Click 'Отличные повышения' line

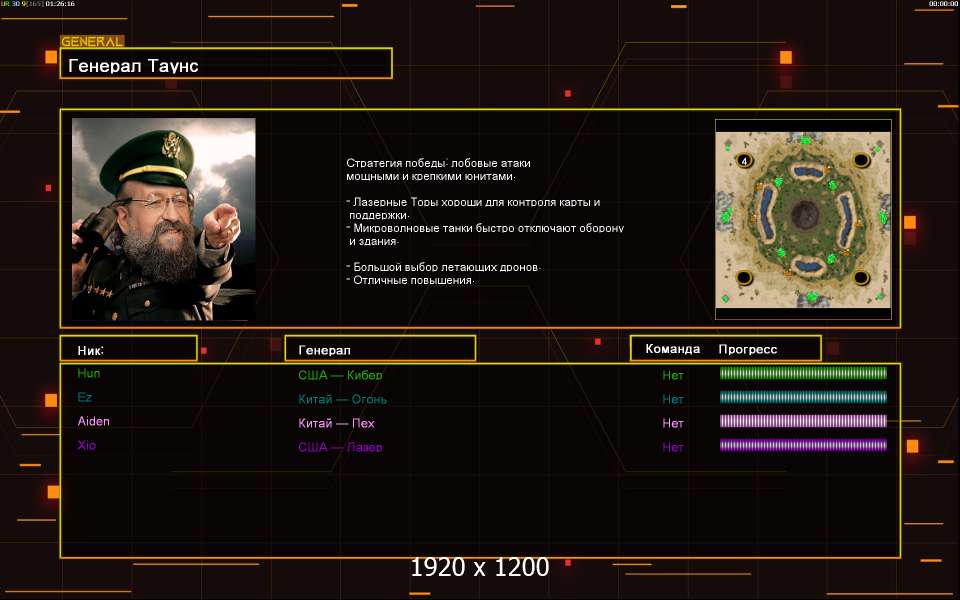coord(411,280)
